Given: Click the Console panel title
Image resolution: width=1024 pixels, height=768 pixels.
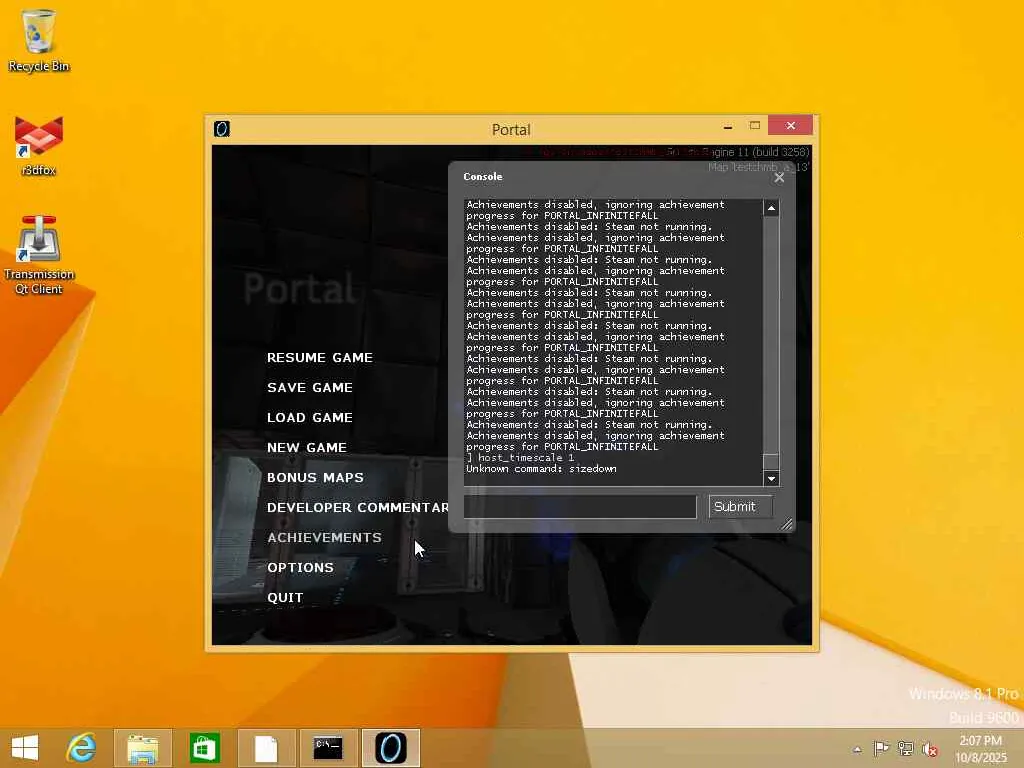Looking at the screenshot, I should 483,176.
